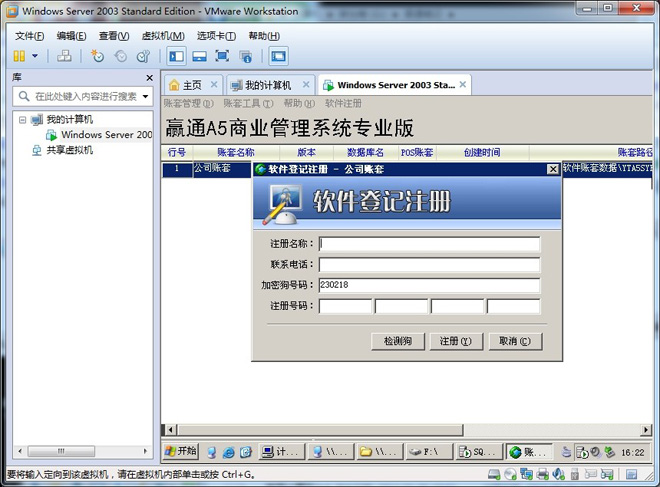
Task: Select 共享虚拟机 in library tree
Action: click(62, 150)
